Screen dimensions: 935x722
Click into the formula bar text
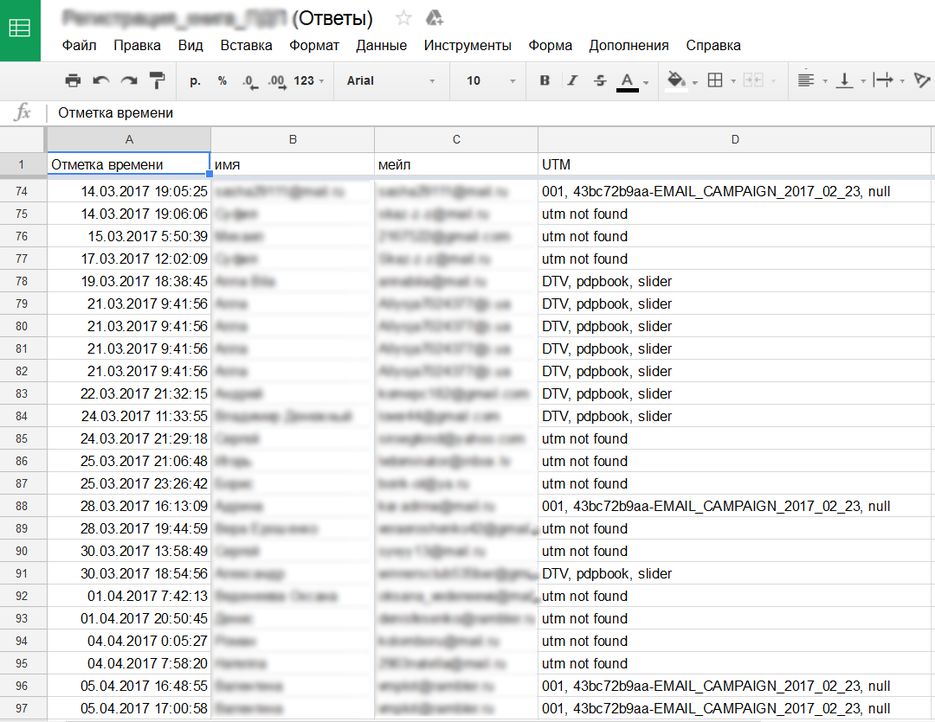click(x=115, y=113)
